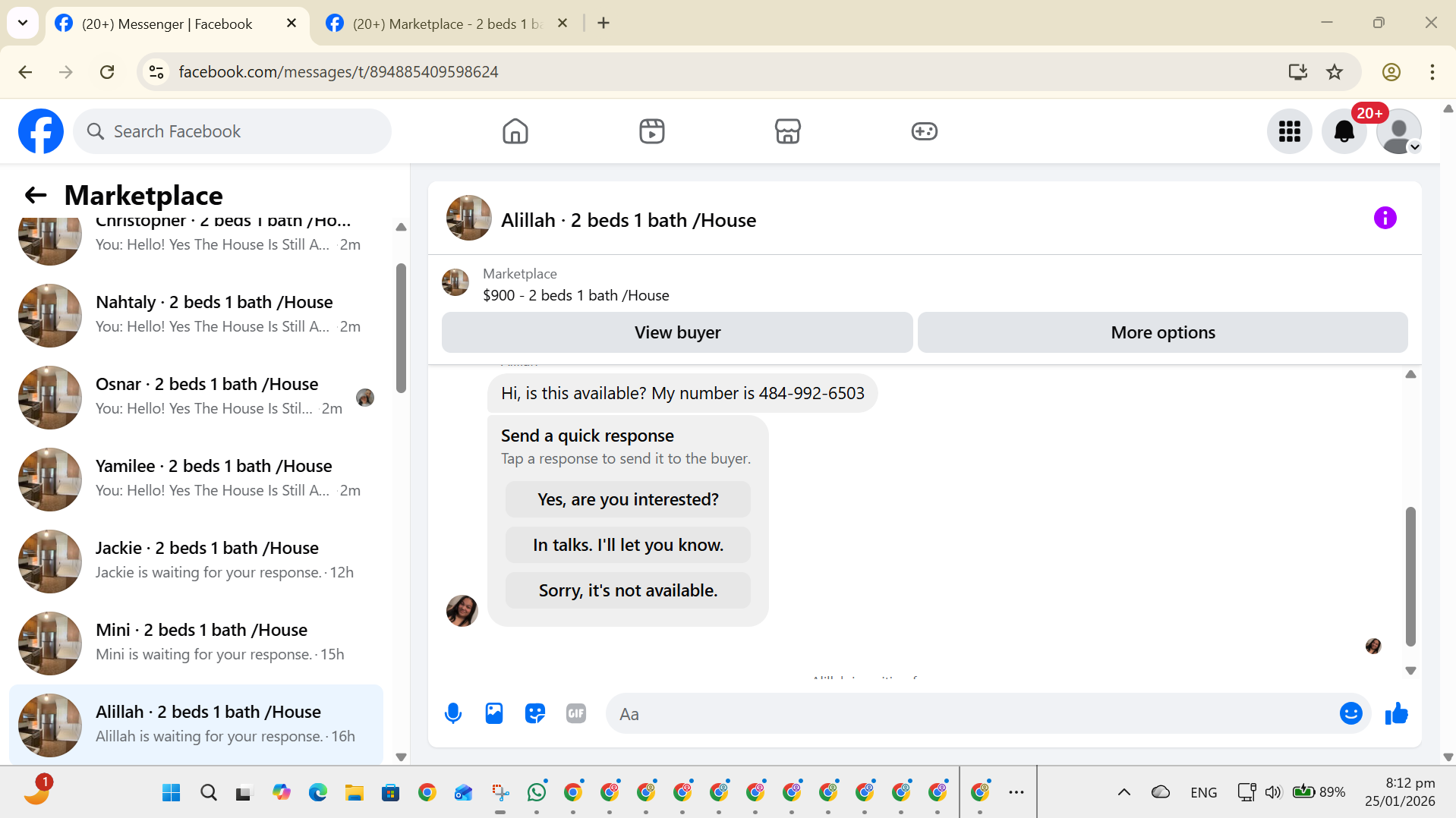This screenshot has width=1456, height=818.
Task: Open the Reels video icon
Action: pos(652,131)
